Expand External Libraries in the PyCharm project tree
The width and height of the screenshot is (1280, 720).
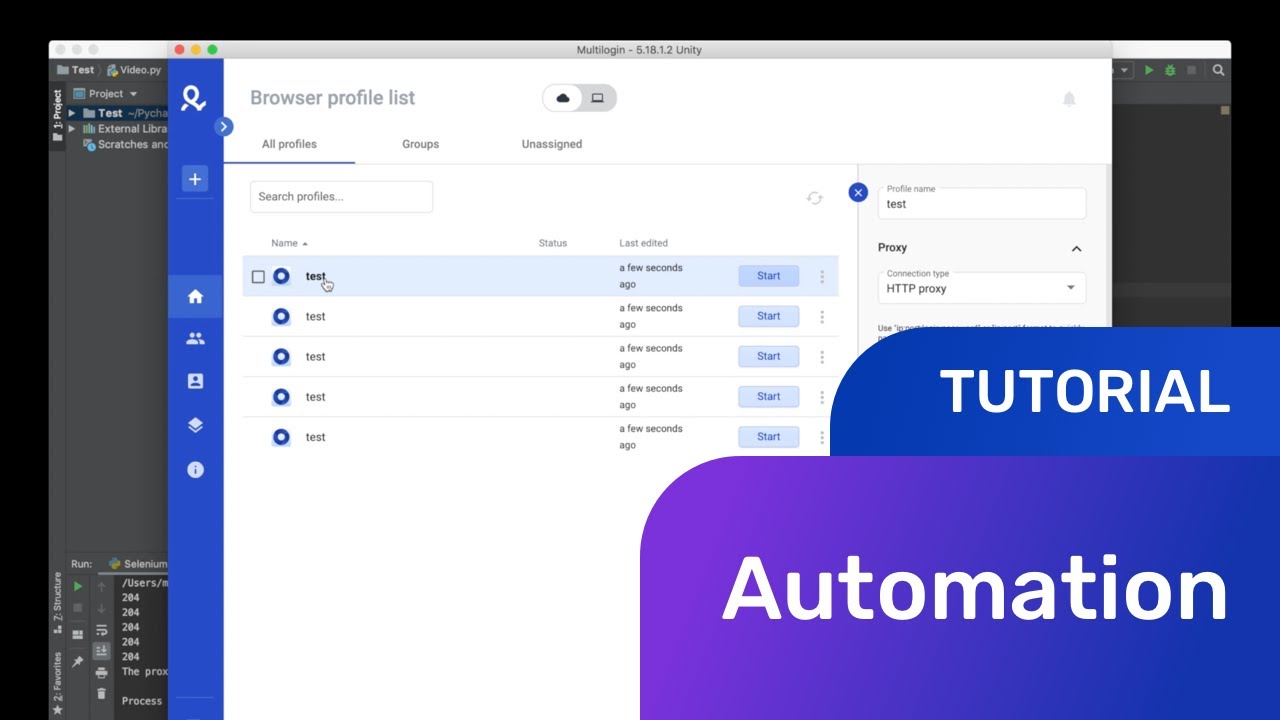click(72, 129)
